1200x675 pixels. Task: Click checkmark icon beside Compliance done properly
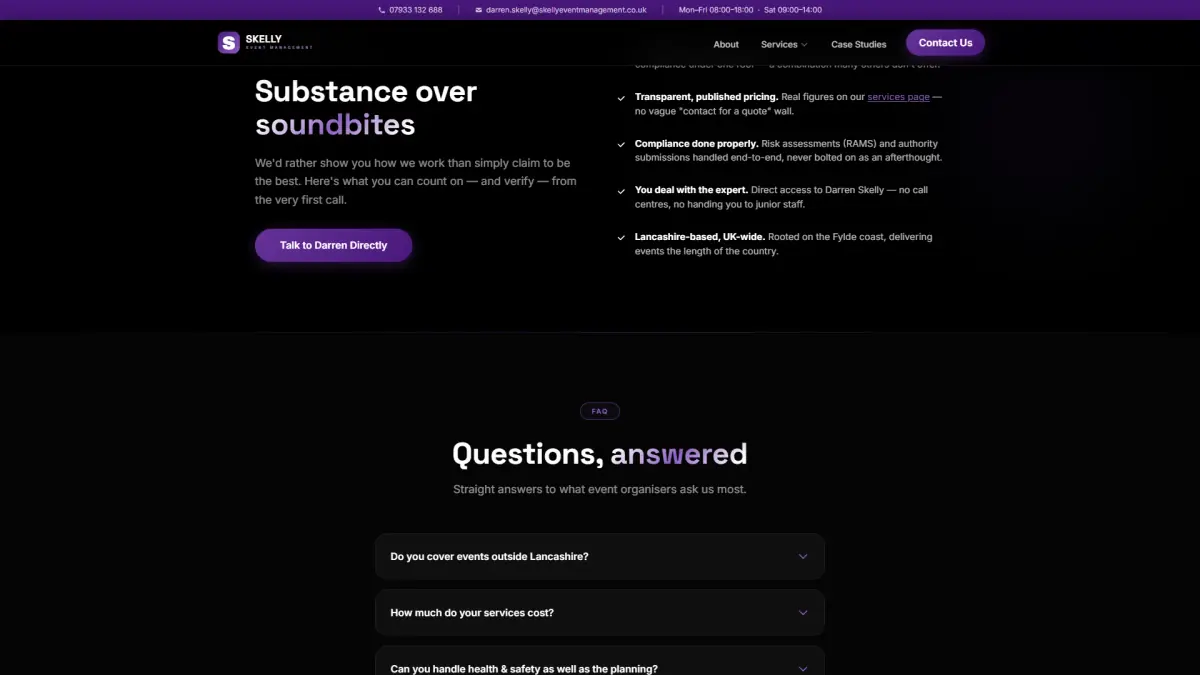[622, 145]
